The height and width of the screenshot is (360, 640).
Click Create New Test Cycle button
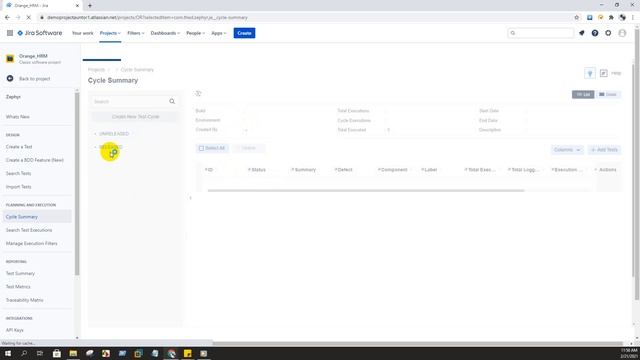(136, 117)
